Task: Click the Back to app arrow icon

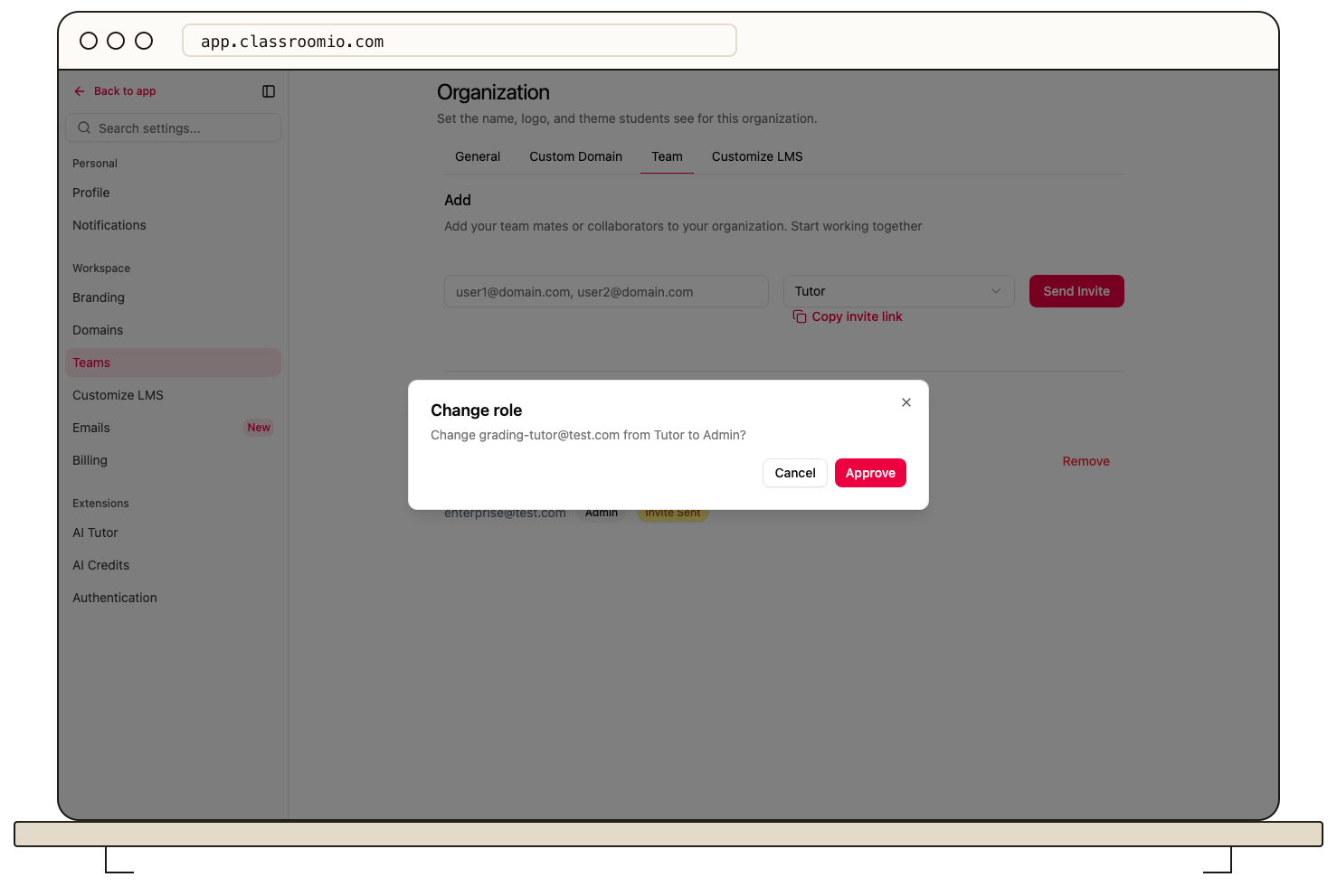Action: pos(80,91)
